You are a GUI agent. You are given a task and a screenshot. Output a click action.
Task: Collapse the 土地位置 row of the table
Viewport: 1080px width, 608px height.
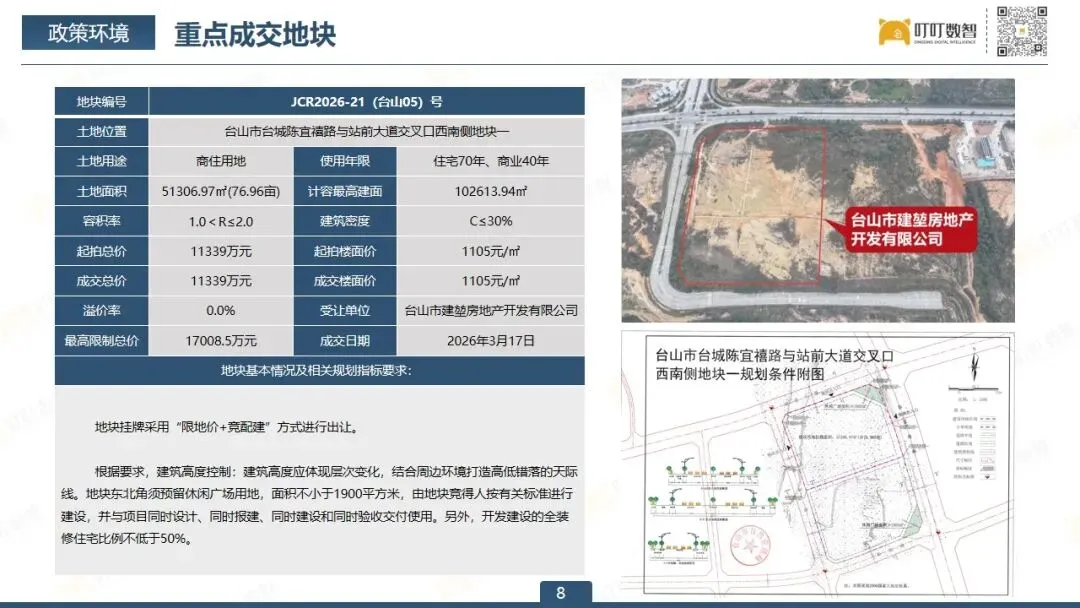pos(102,130)
